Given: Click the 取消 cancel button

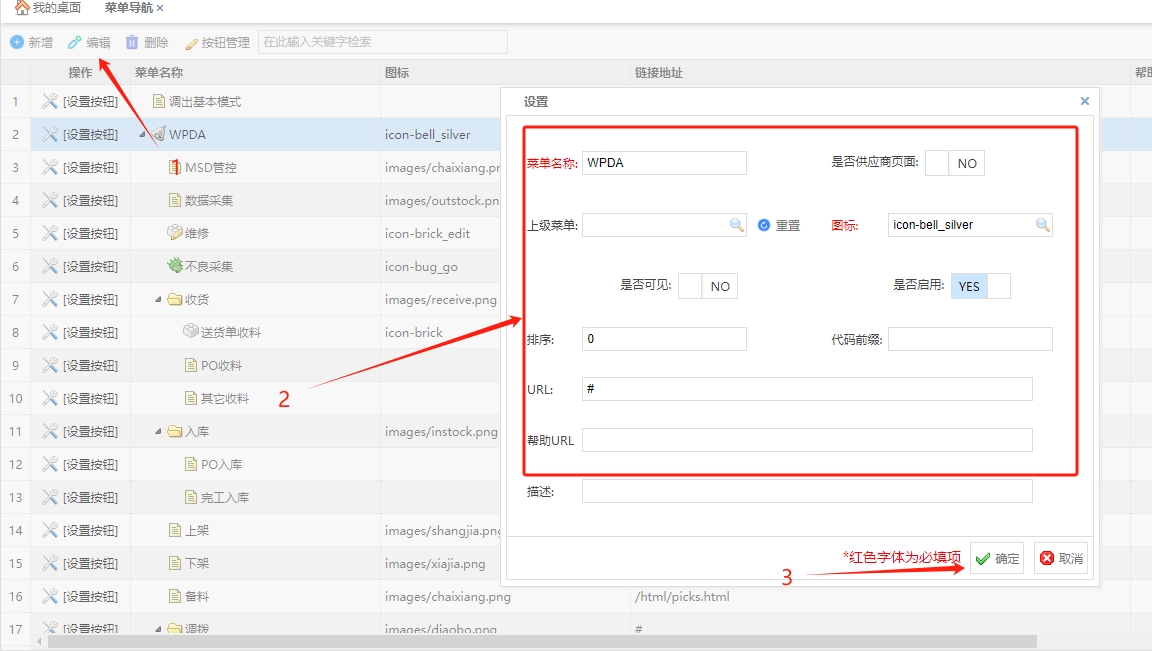Looking at the screenshot, I should pyautogui.click(x=1060, y=558).
